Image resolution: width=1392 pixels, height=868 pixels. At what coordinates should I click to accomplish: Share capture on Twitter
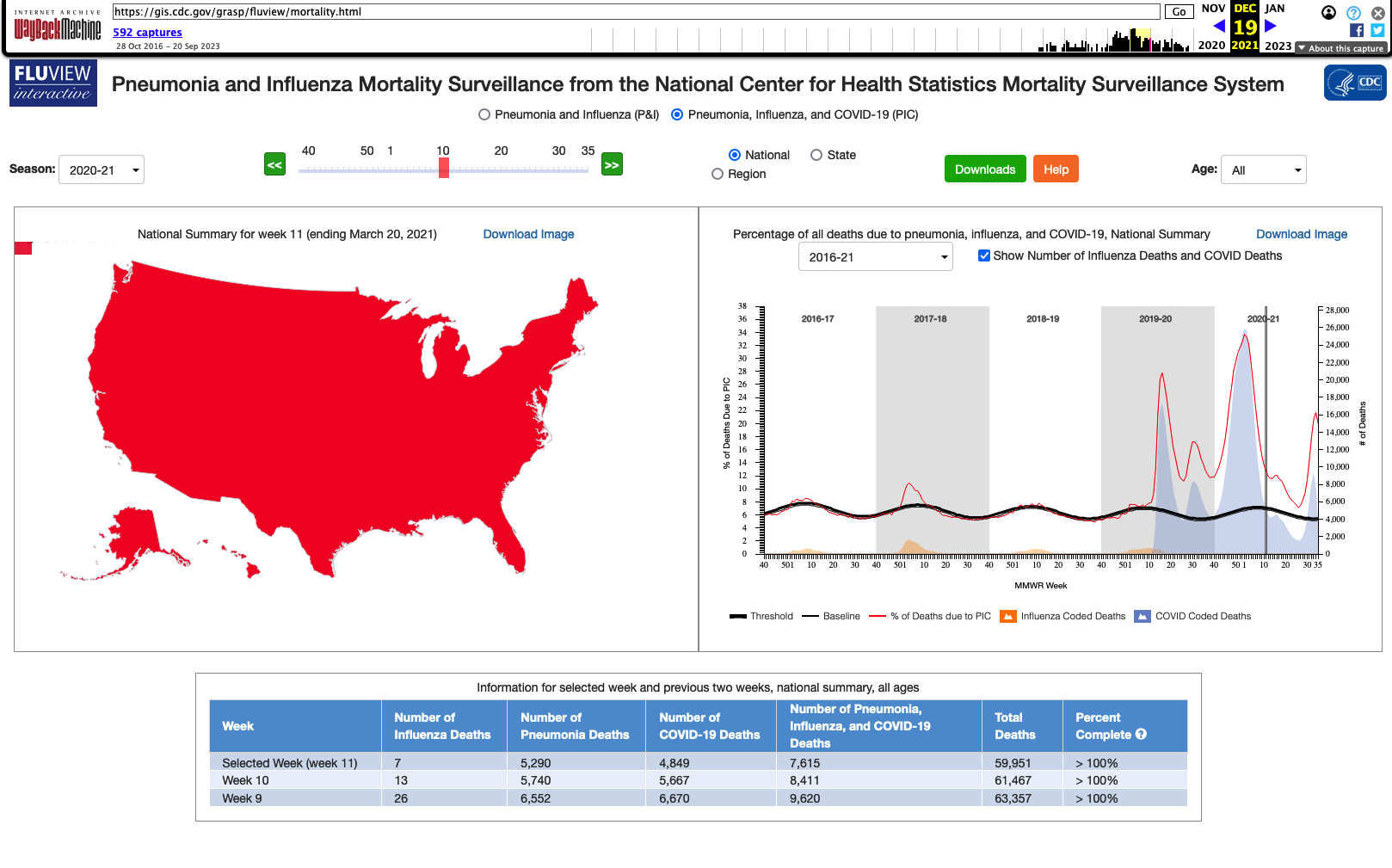1377,30
